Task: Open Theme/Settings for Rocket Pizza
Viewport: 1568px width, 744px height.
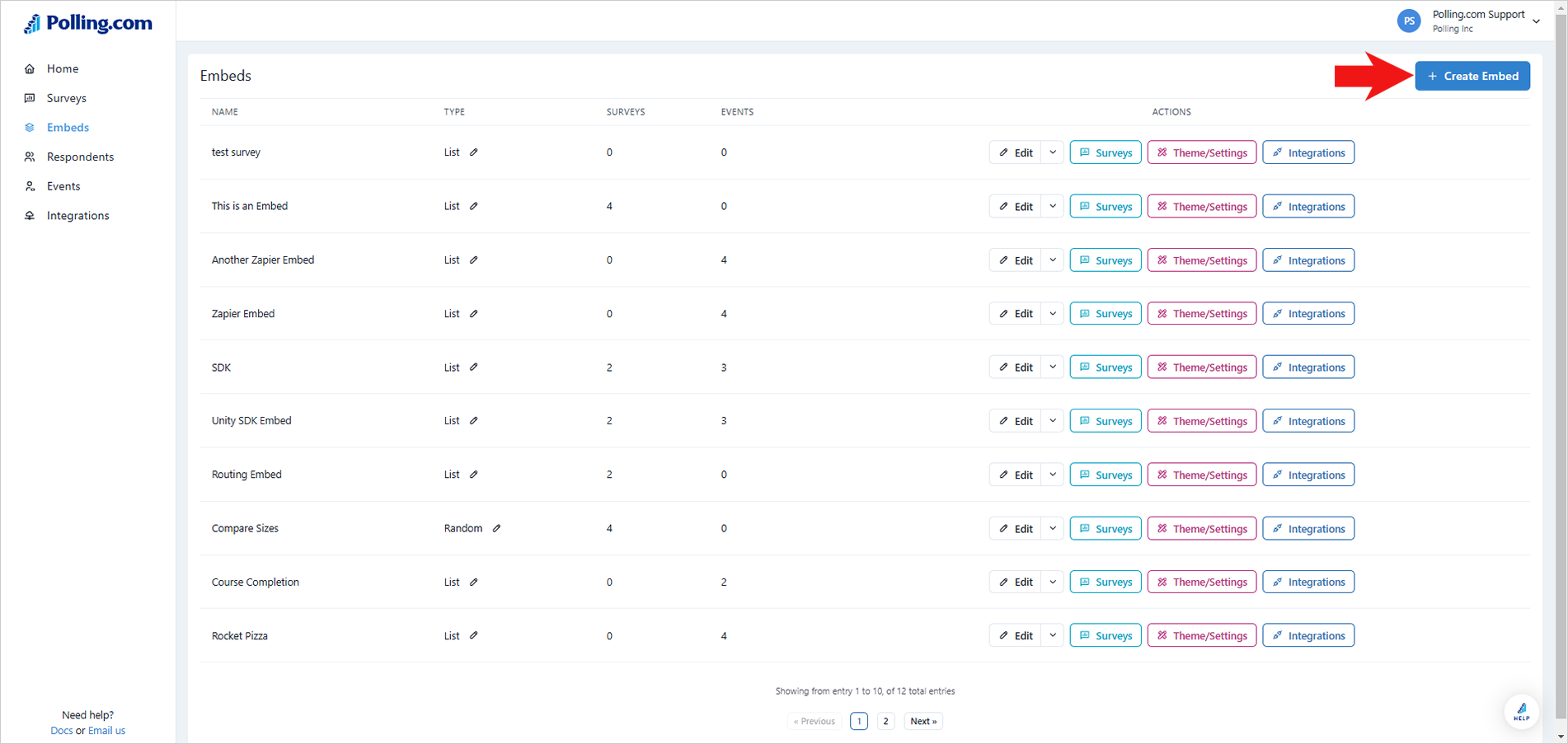Action: (x=1202, y=635)
